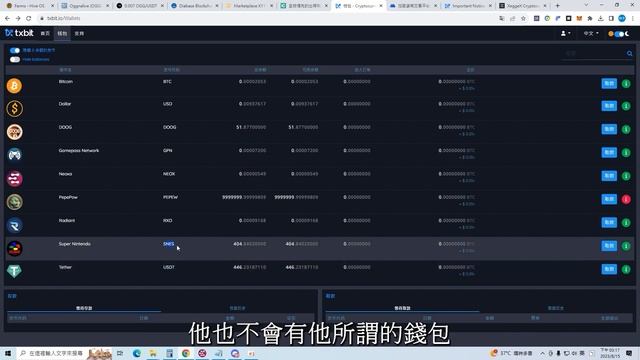
Task: Click the green status icon in Radiant row
Action: point(626,222)
